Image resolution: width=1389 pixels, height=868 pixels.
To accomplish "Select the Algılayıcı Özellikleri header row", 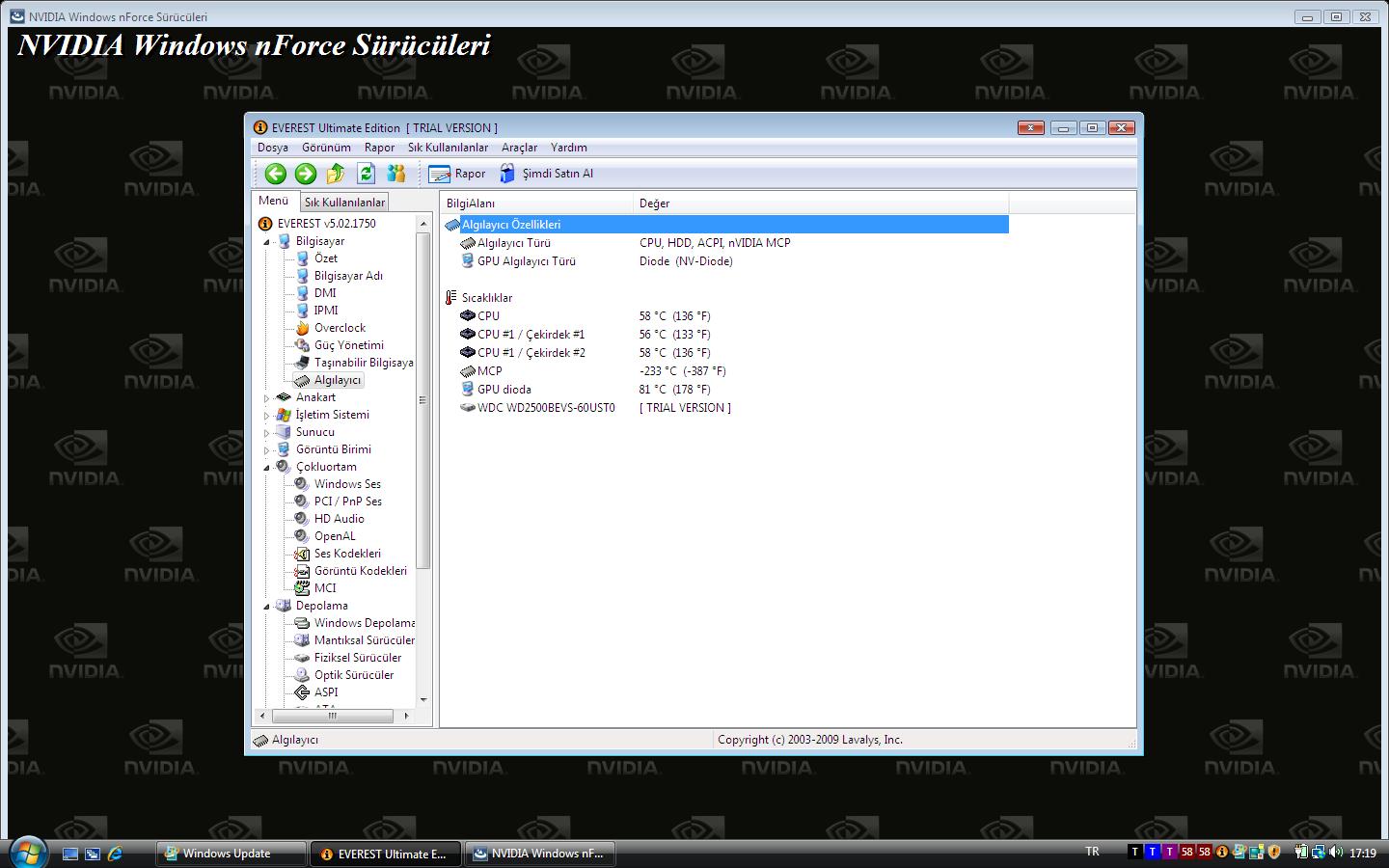I will click(725, 225).
